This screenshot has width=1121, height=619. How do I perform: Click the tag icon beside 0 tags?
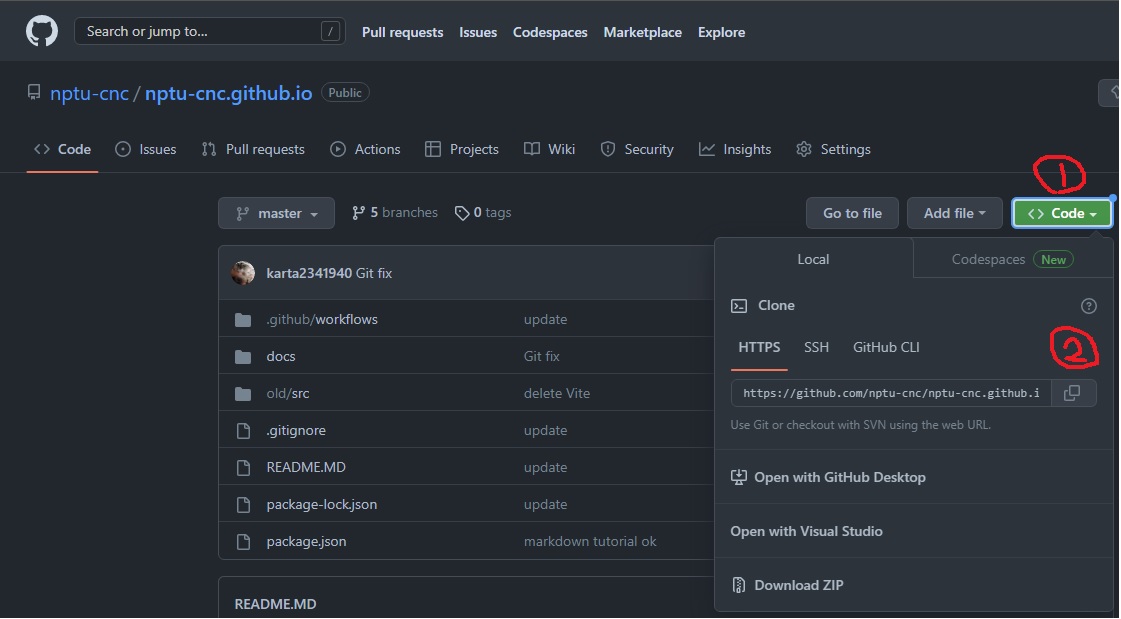[461, 213]
